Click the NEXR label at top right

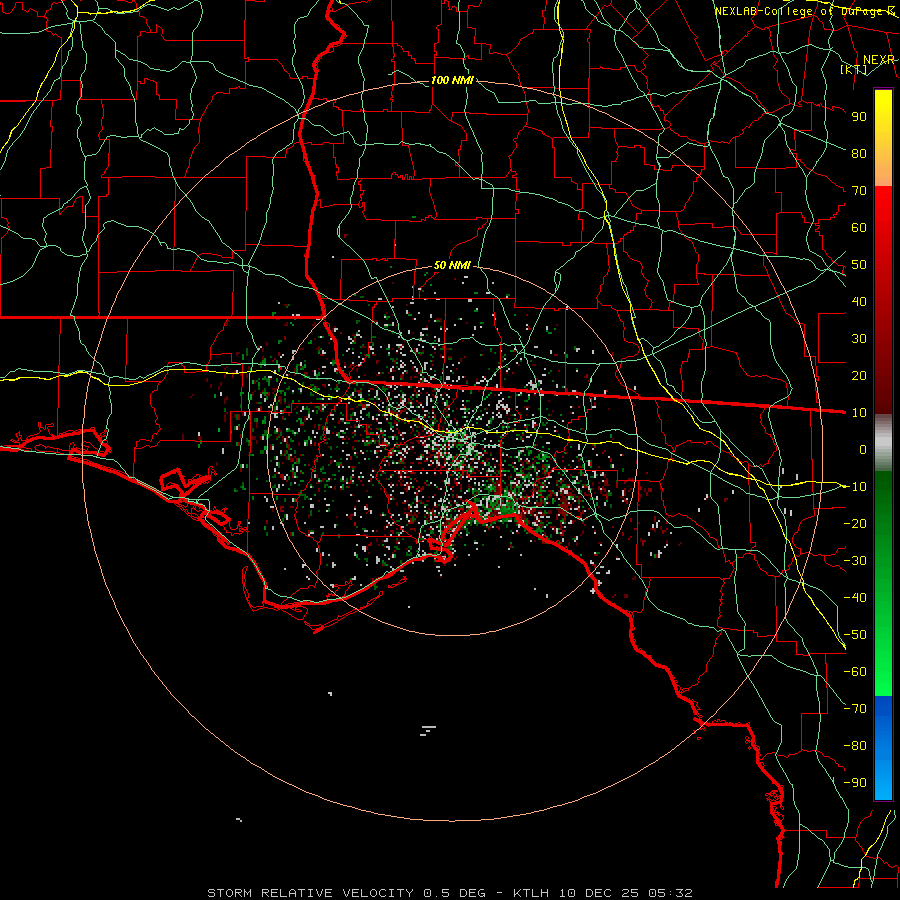[x=879, y=60]
